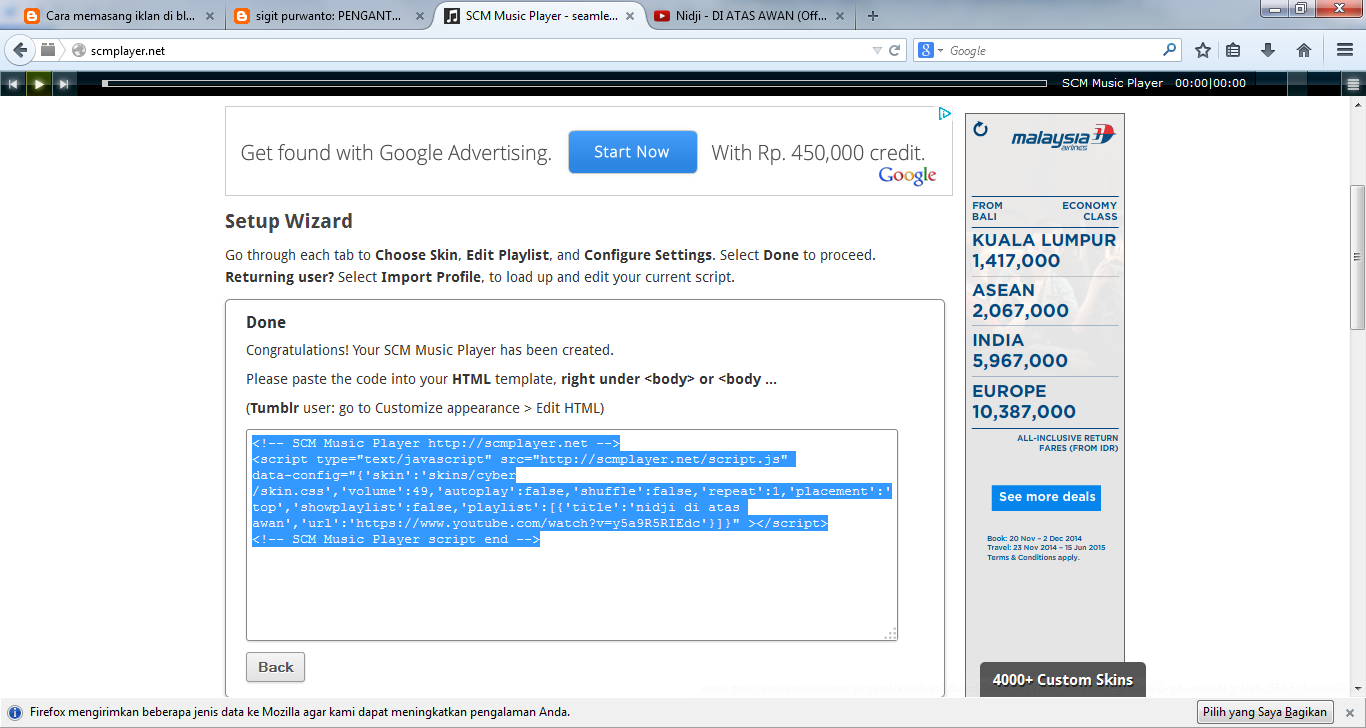The image size is (1366, 728).
Task: Open the URL history dropdown arrow
Action: pyautogui.click(x=877, y=50)
